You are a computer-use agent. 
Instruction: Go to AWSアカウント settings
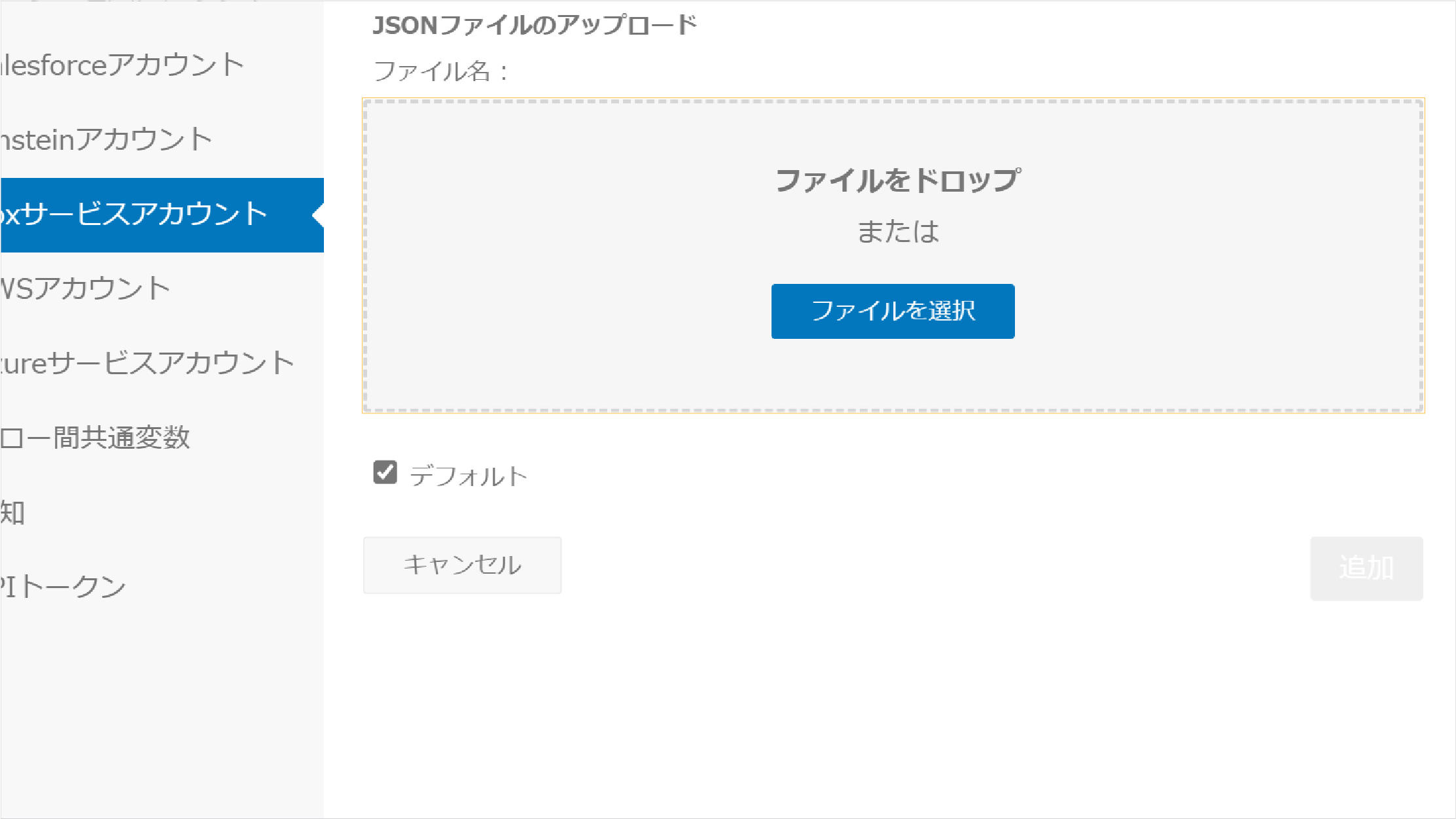162,289
